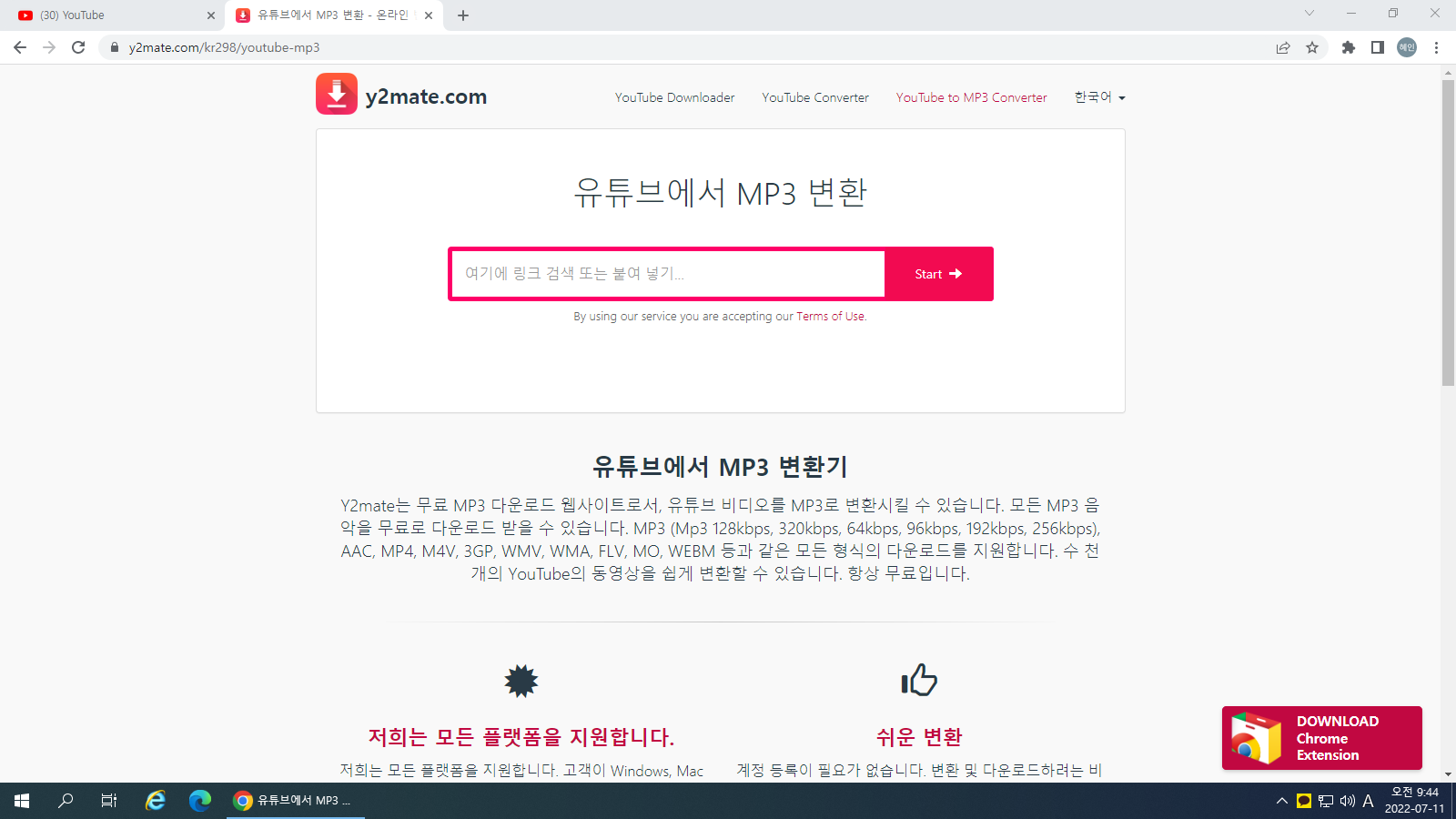Viewport: 1456px width, 819px height.
Task: Click the Start button
Action: pos(938,274)
